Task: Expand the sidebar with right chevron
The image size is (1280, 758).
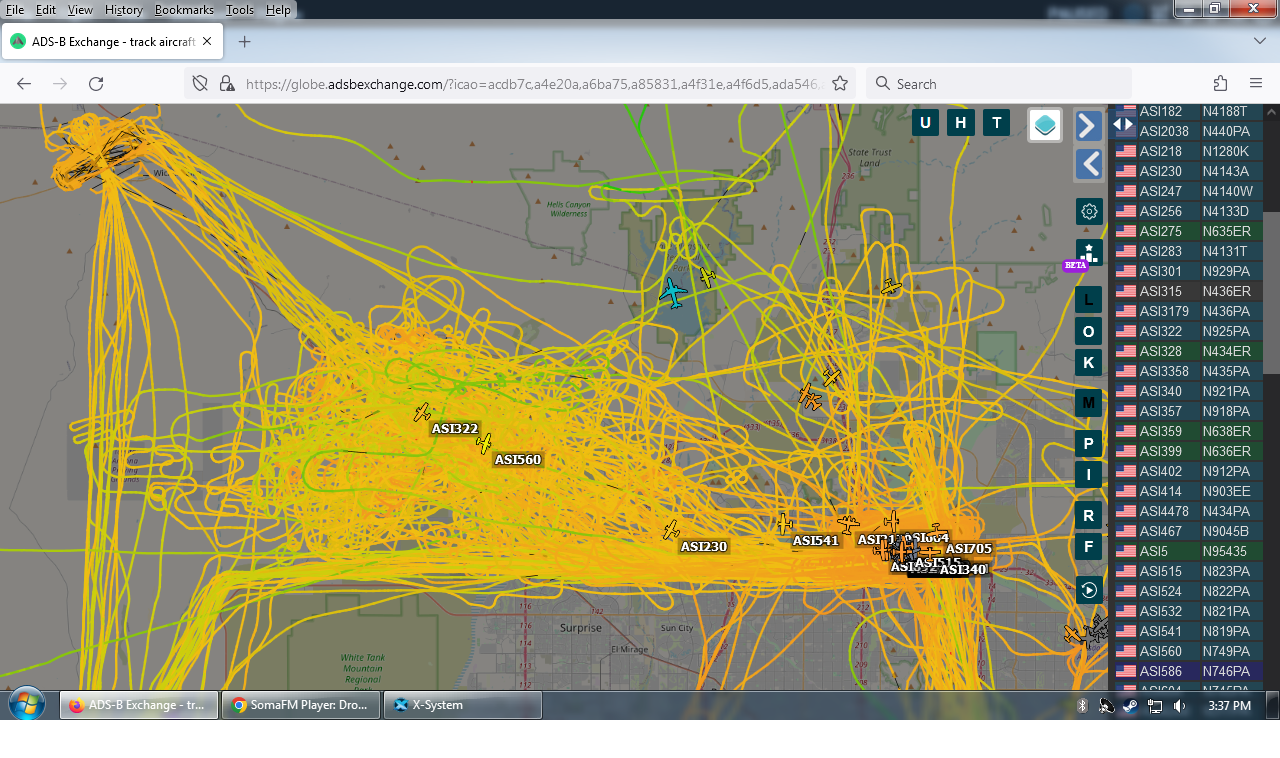Action: coord(1089,125)
